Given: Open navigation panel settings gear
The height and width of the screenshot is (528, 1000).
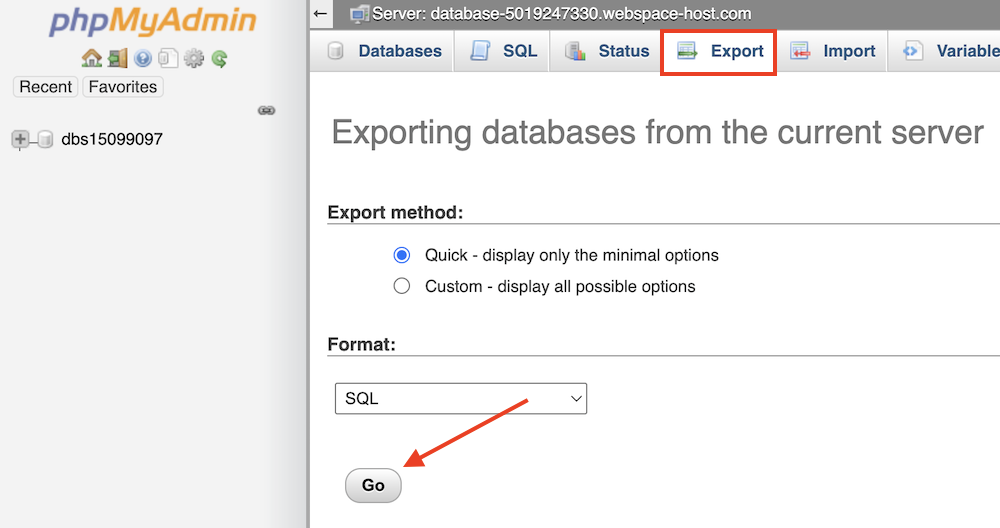Looking at the screenshot, I should [194, 59].
